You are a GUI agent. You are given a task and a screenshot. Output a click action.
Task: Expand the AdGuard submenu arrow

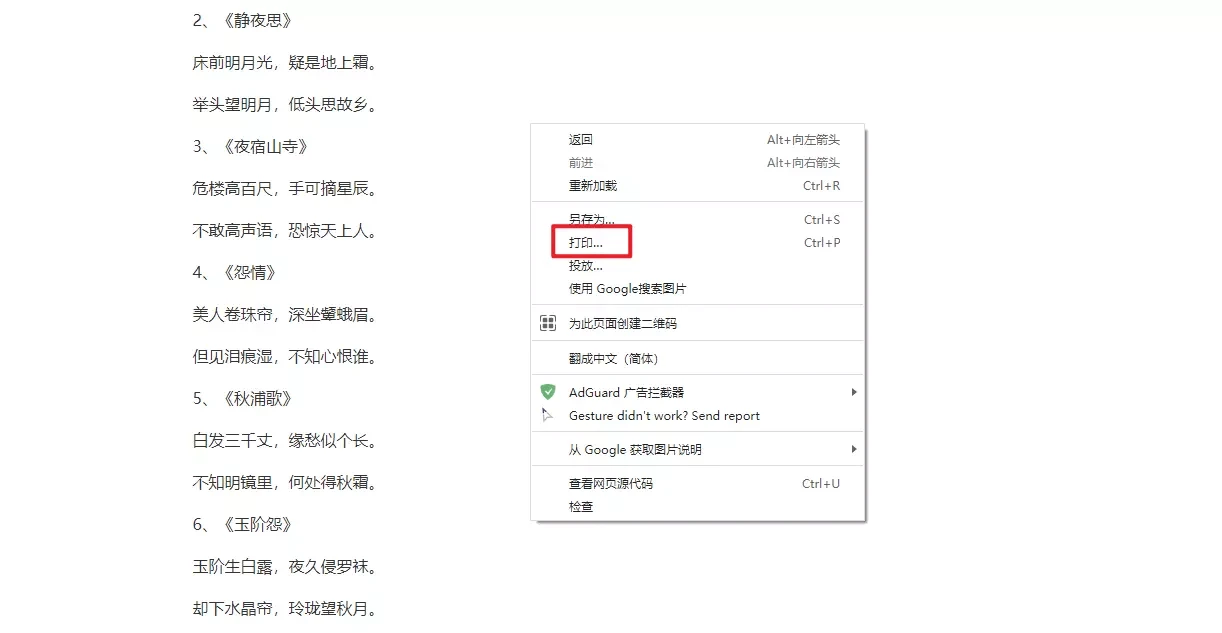[854, 392]
